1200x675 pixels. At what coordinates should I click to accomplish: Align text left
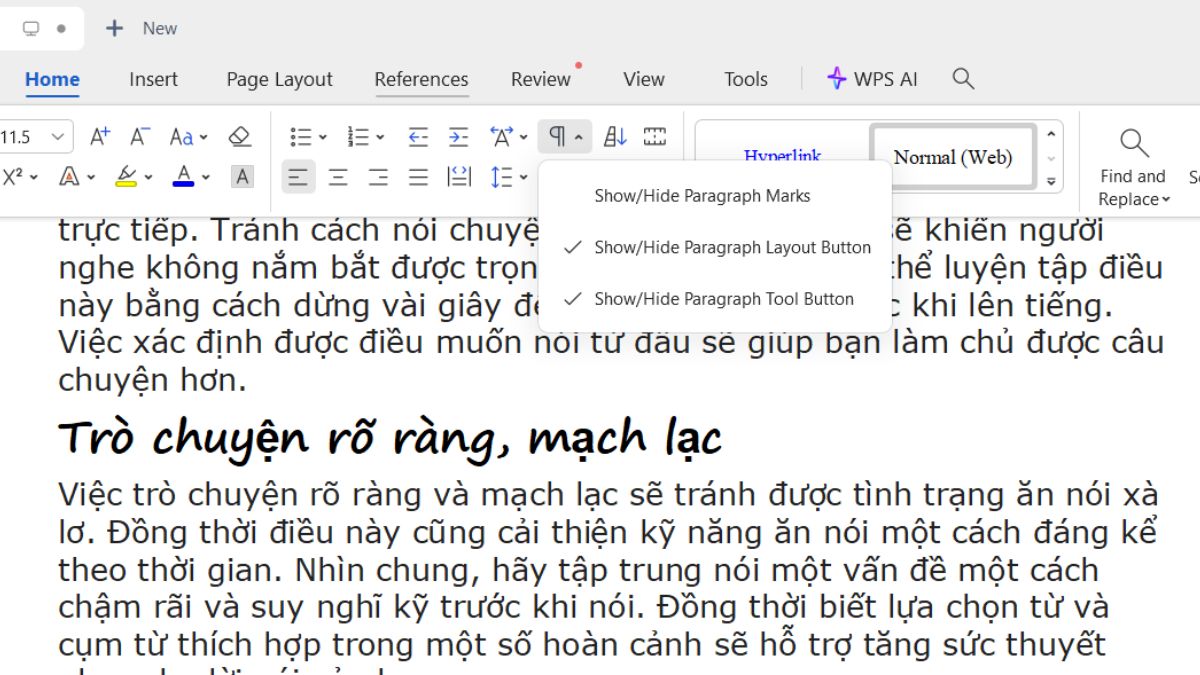click(x=298, y=178)
